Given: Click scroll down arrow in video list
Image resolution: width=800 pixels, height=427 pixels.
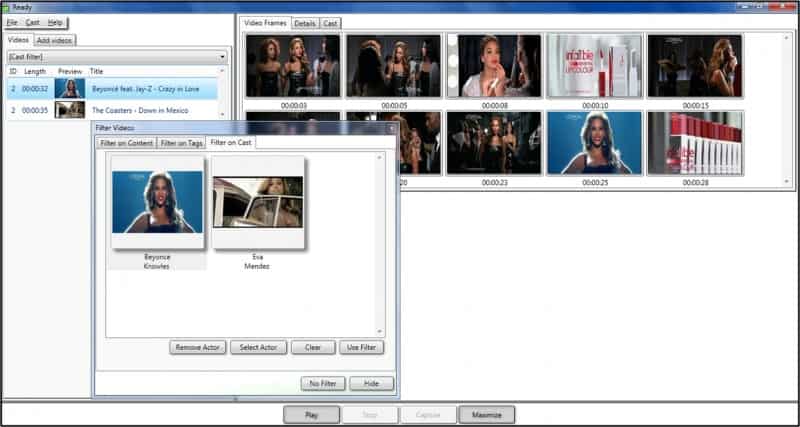Looking at the screenshot, I should [222, 115].
